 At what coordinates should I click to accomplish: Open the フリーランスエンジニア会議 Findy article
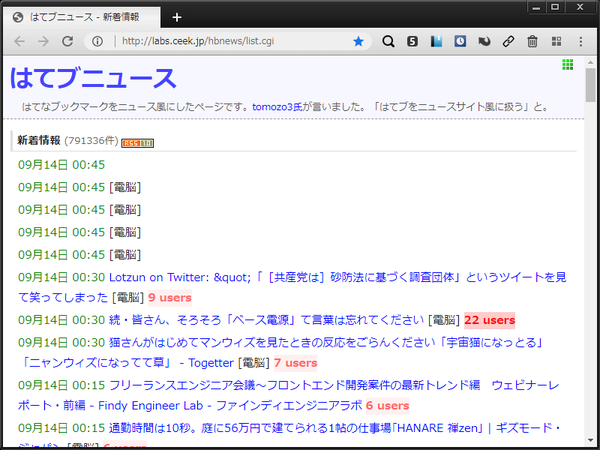pyautogui.click(x=289, y=395)
